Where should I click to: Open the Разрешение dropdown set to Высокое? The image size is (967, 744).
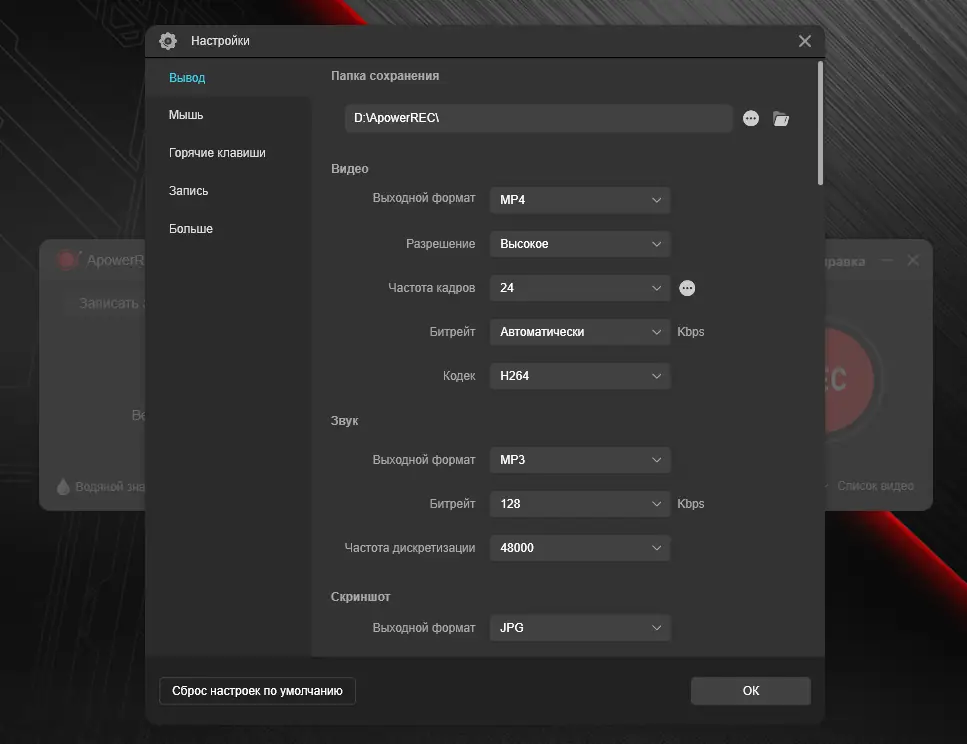point(580,244)
